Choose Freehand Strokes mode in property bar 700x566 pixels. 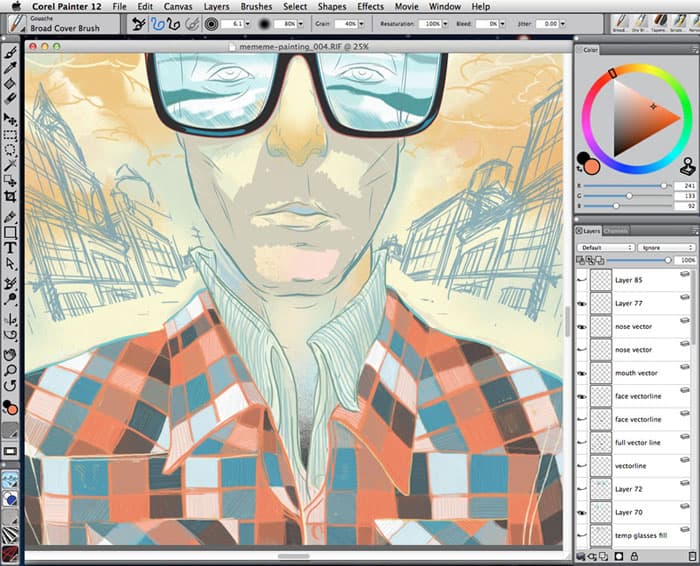point(157,24)
